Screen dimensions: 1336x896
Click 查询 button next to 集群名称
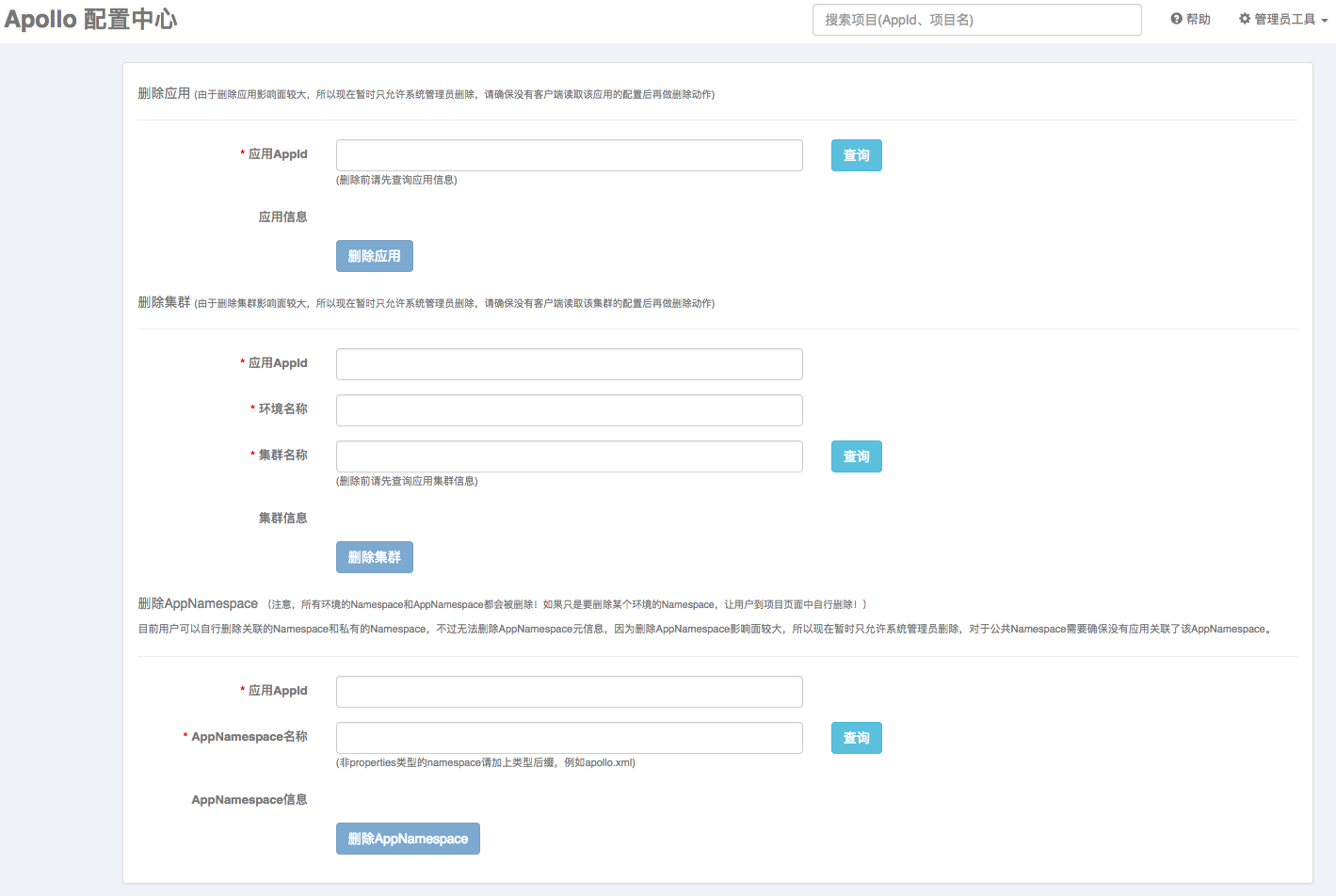click(x=856, y=456)
